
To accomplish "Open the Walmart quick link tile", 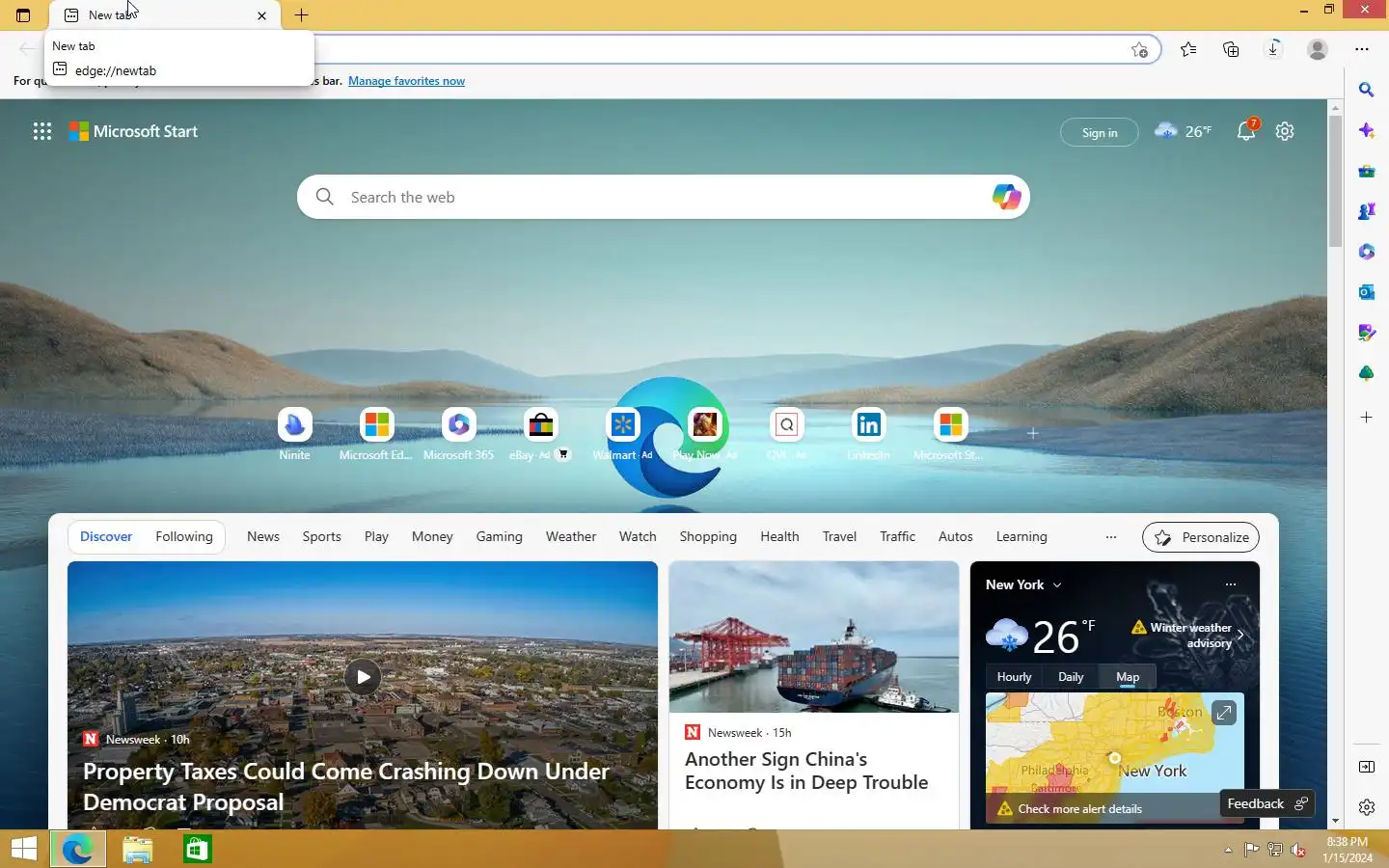I will (x=622, y=434).
